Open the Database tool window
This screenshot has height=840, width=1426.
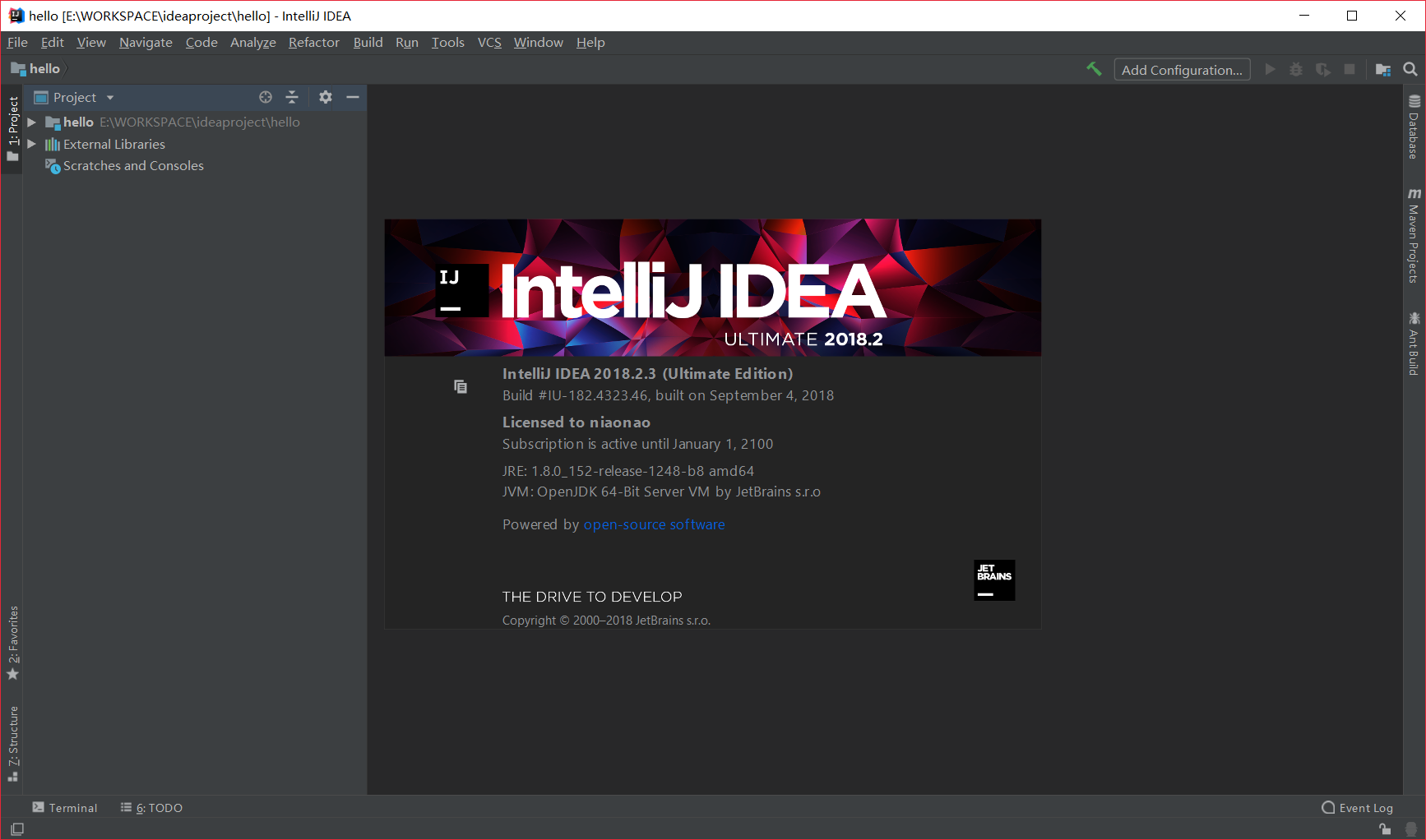click(1414, 127)
